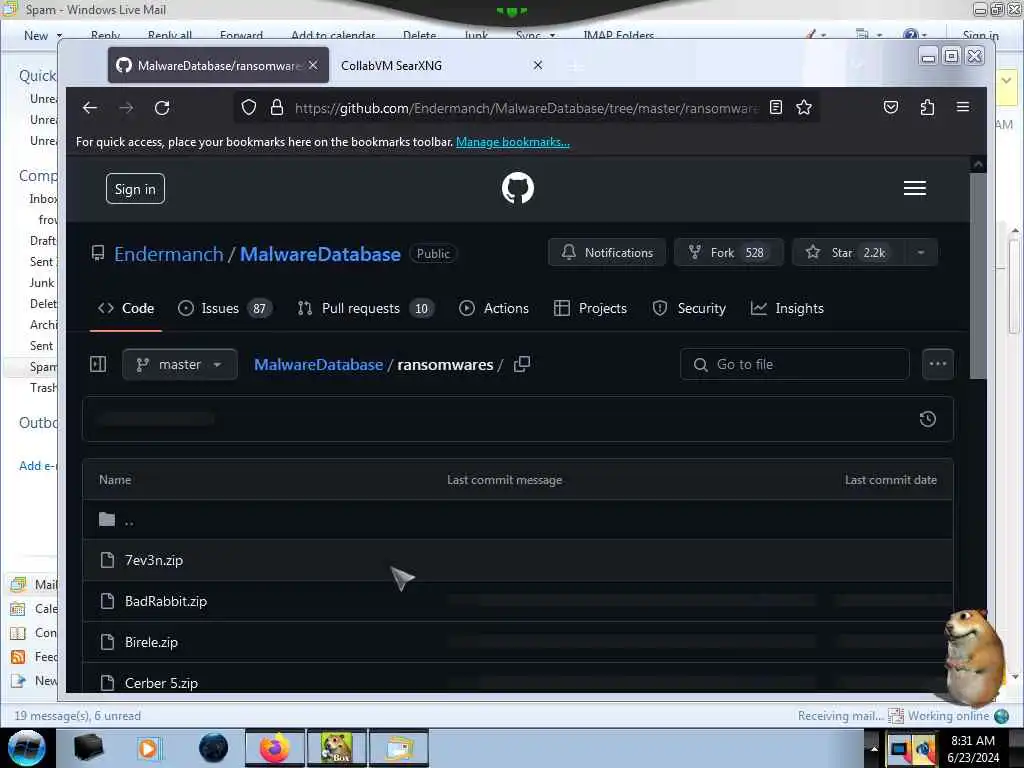This screenshot has width=1024, height=768.
Task: Close the CollabVM SearXNG tab
Action: click(x=537, y=65)
